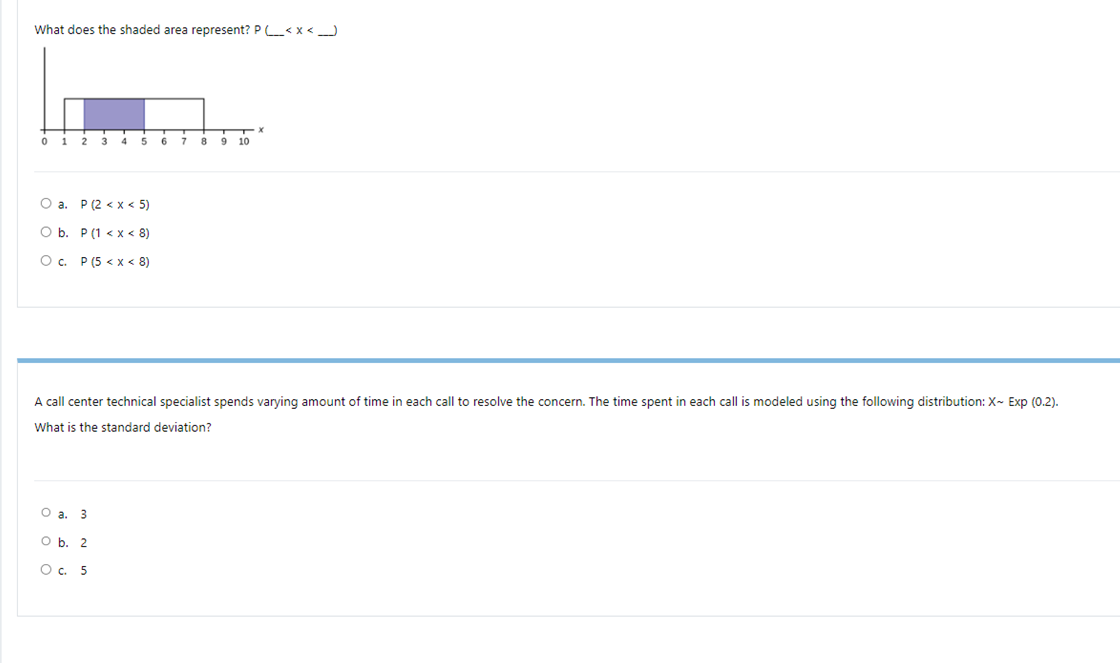This screenshot has height=663, width=1120.
Task: Choose answer b with value 2
Action: 46,541
